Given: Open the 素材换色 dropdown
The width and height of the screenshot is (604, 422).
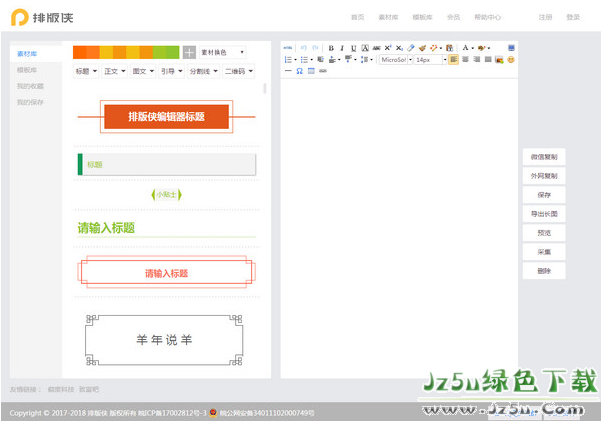Looking at the screenshot, I should (x=223, y=52).
